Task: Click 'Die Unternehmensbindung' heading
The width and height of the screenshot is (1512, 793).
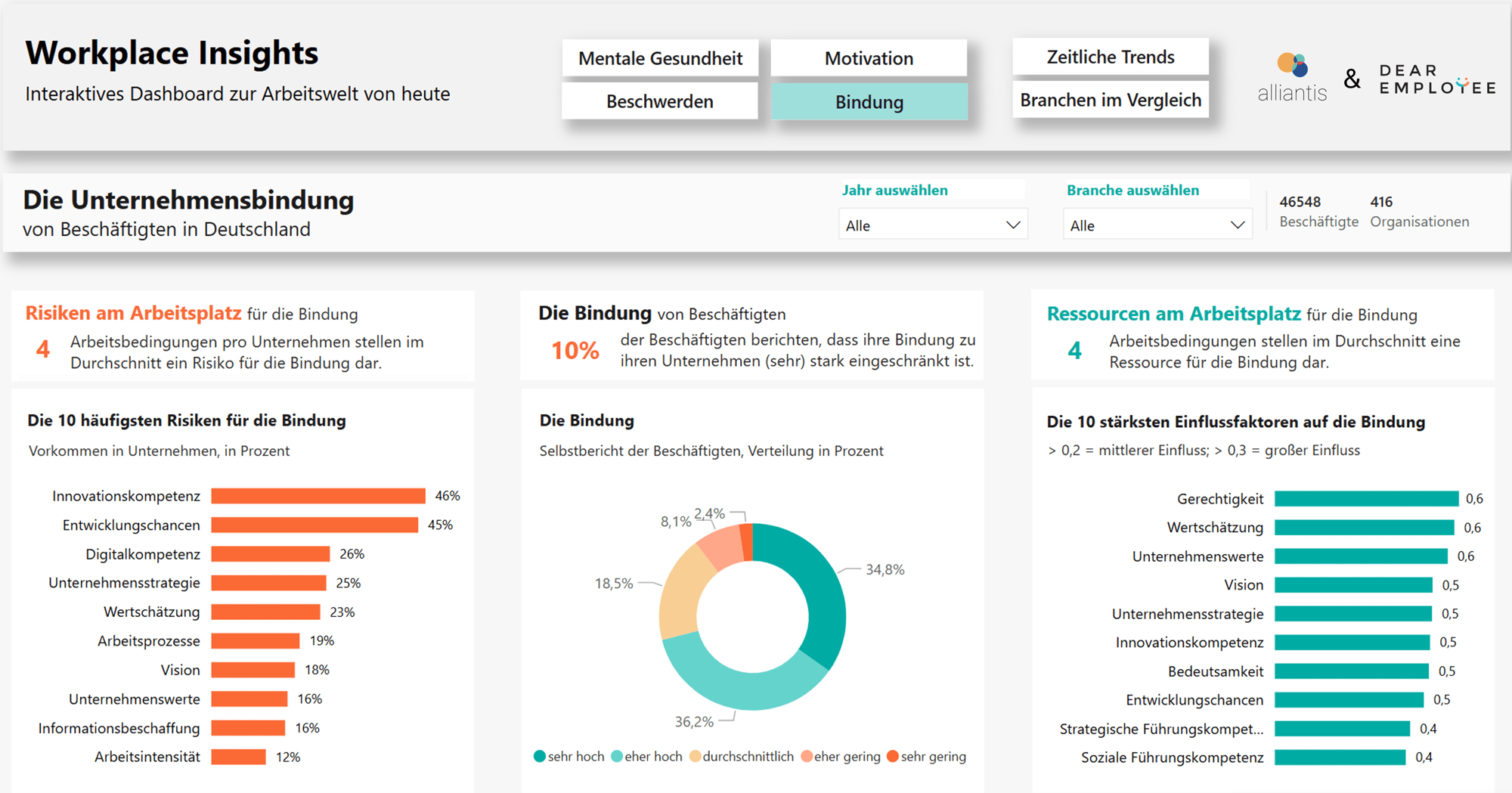Action: pyautogui.click(x=188, y=200)
